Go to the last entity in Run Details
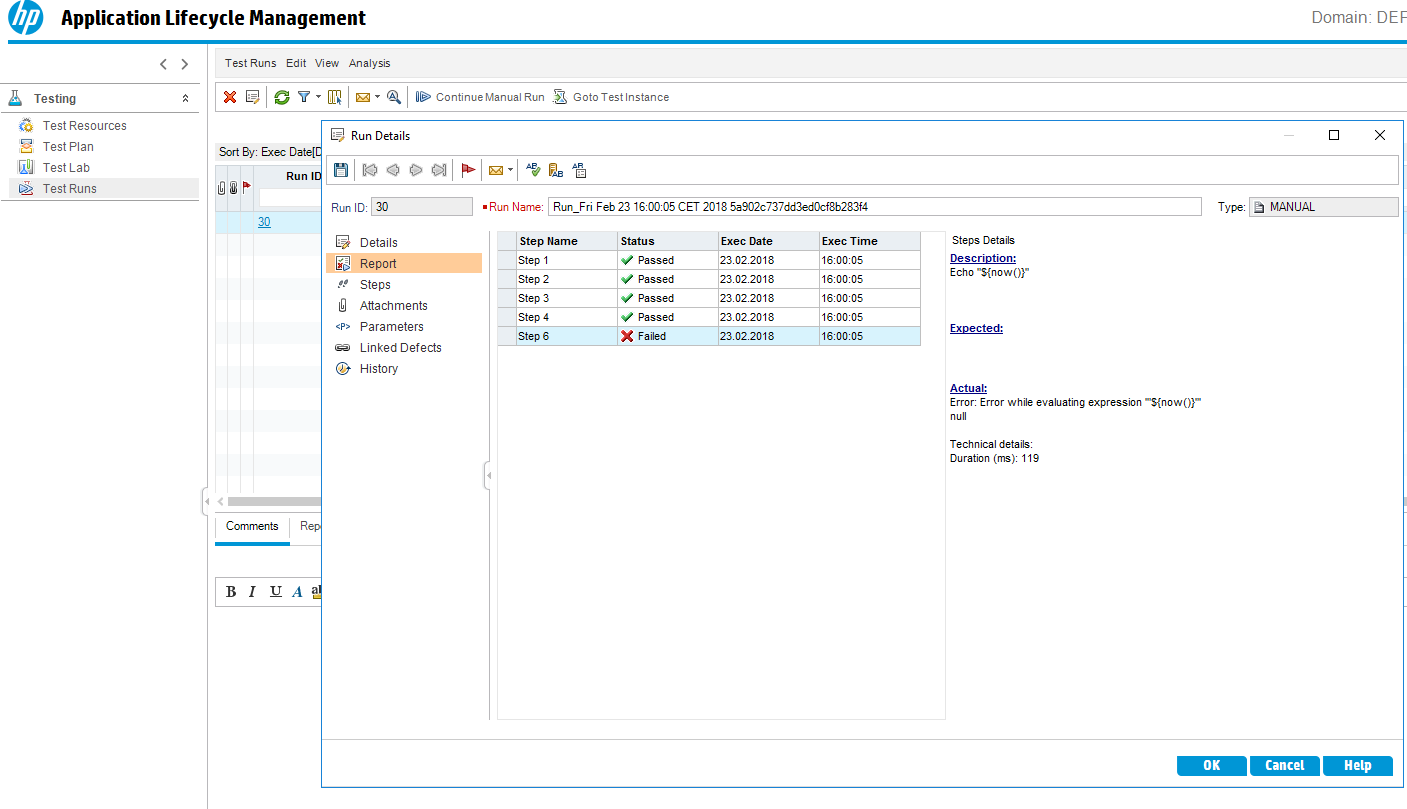The width and height of the screenshot is (1407, 809). 439,170
